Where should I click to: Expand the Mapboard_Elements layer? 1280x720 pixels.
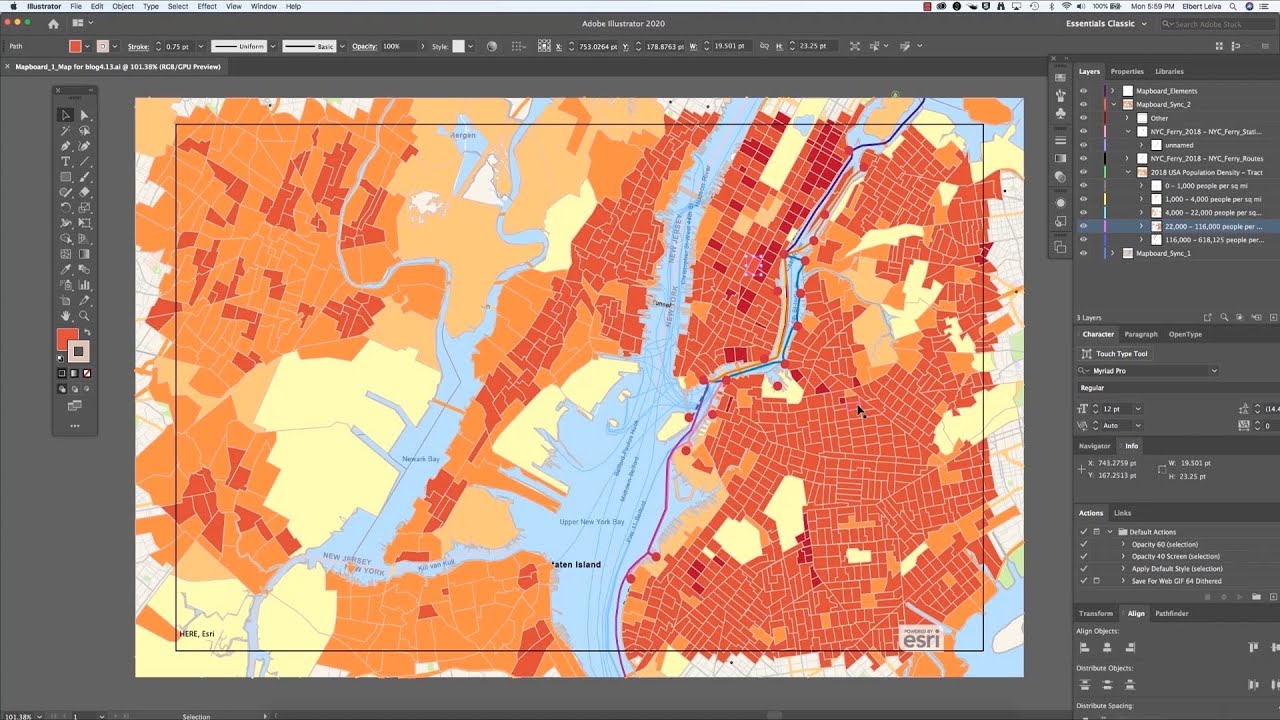pos(1113,91)
